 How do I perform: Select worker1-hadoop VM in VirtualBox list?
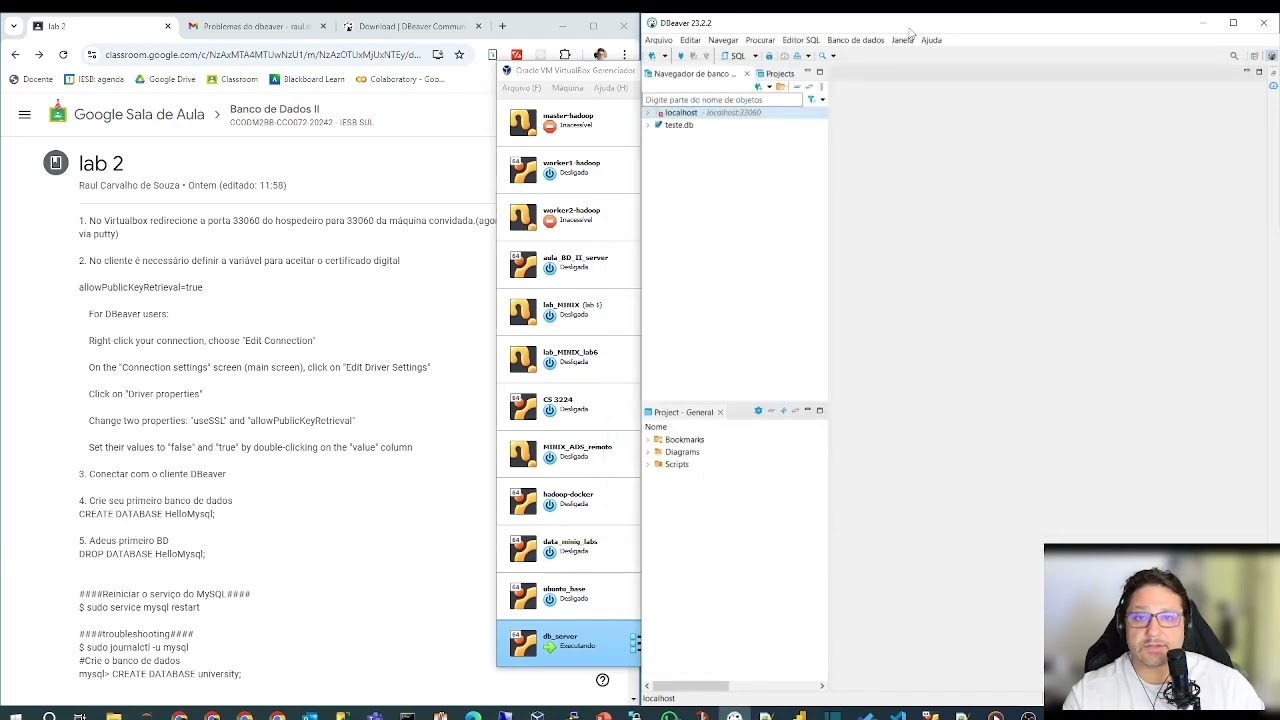pos(568,168)
